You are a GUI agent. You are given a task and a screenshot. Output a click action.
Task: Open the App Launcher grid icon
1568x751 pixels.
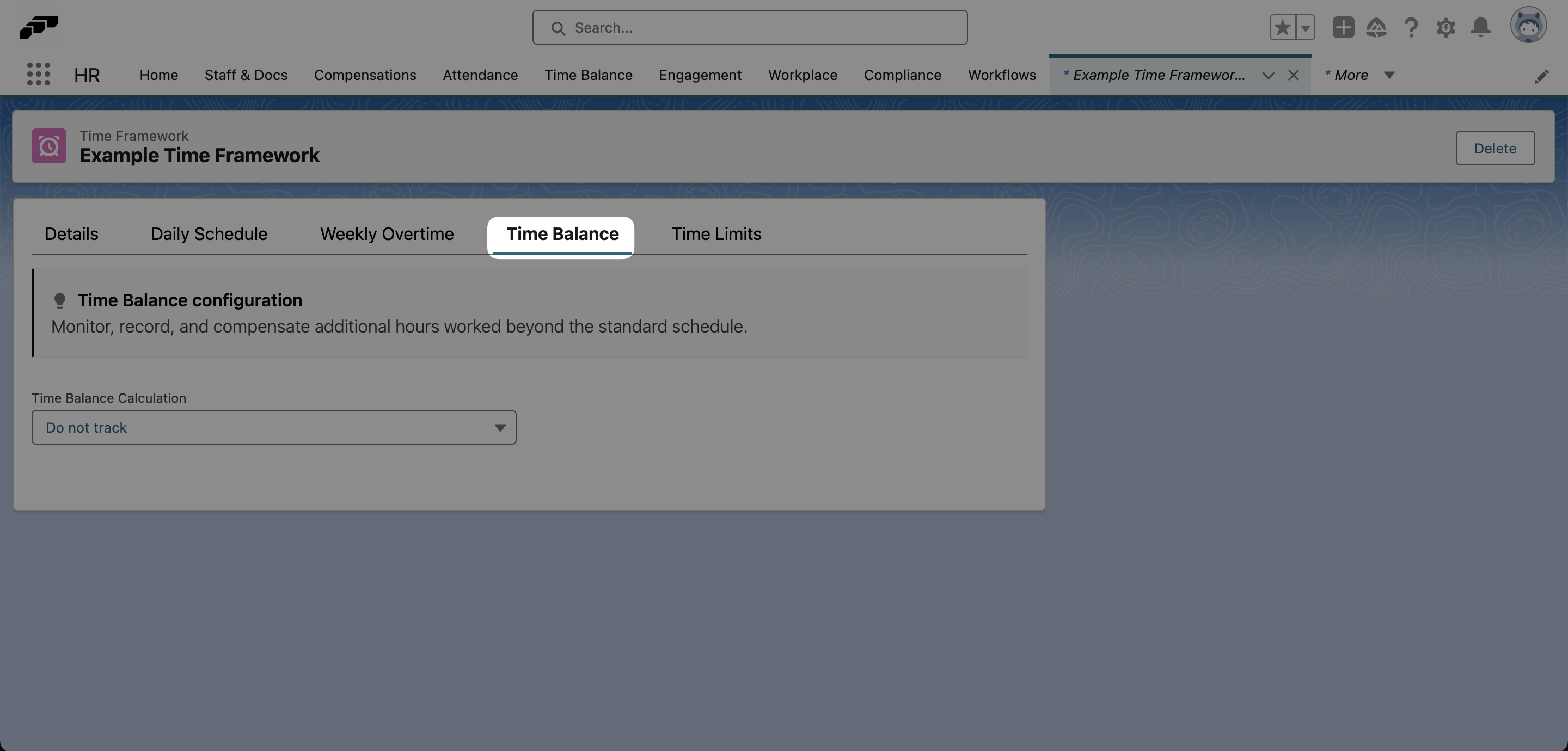(x=38, y=74)
